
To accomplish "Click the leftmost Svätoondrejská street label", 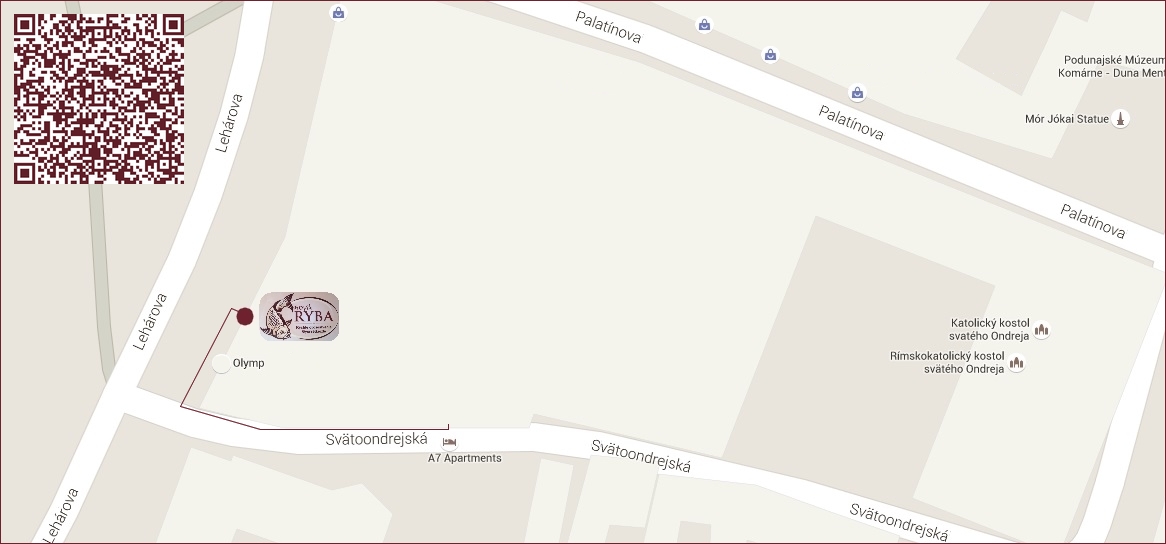I will click(x=376, y=439).
